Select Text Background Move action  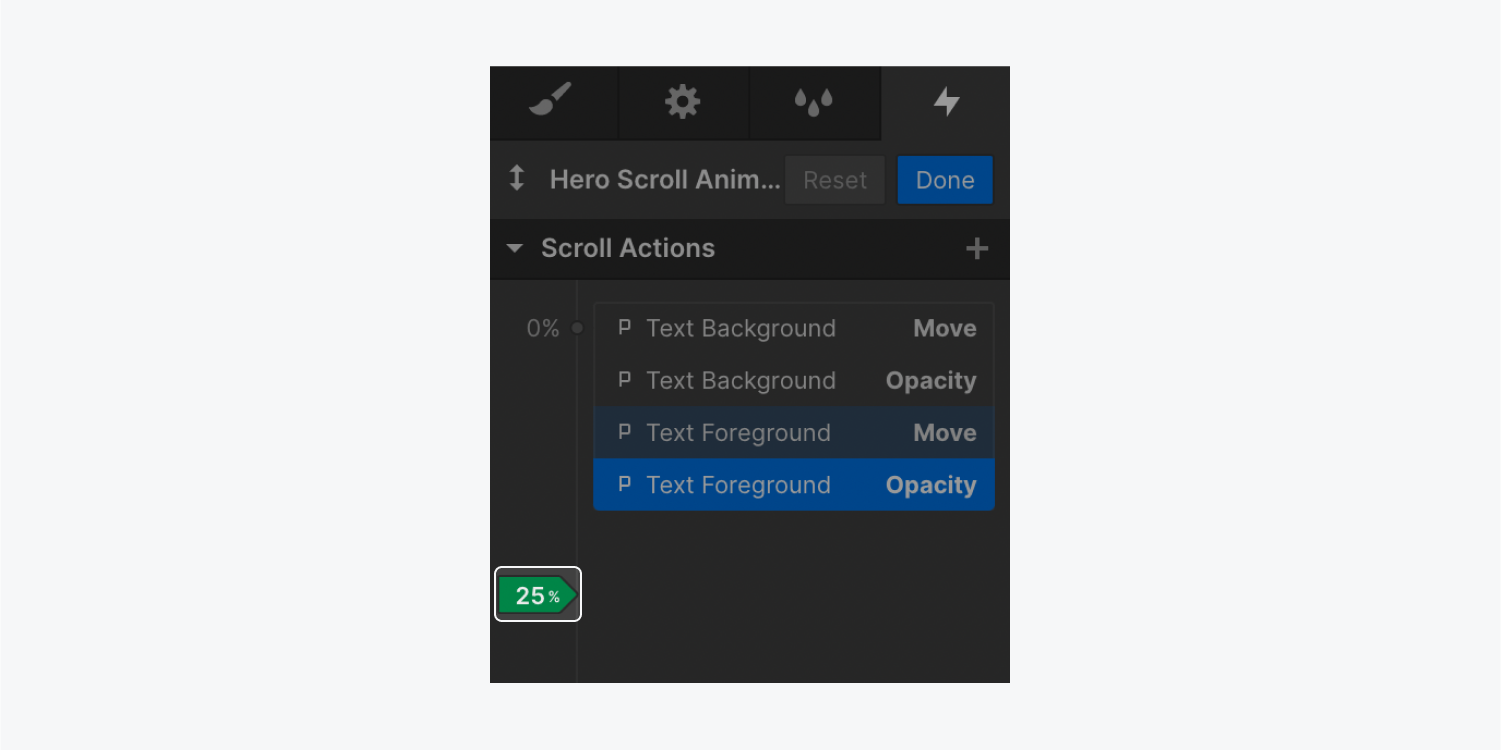[794, 329]
